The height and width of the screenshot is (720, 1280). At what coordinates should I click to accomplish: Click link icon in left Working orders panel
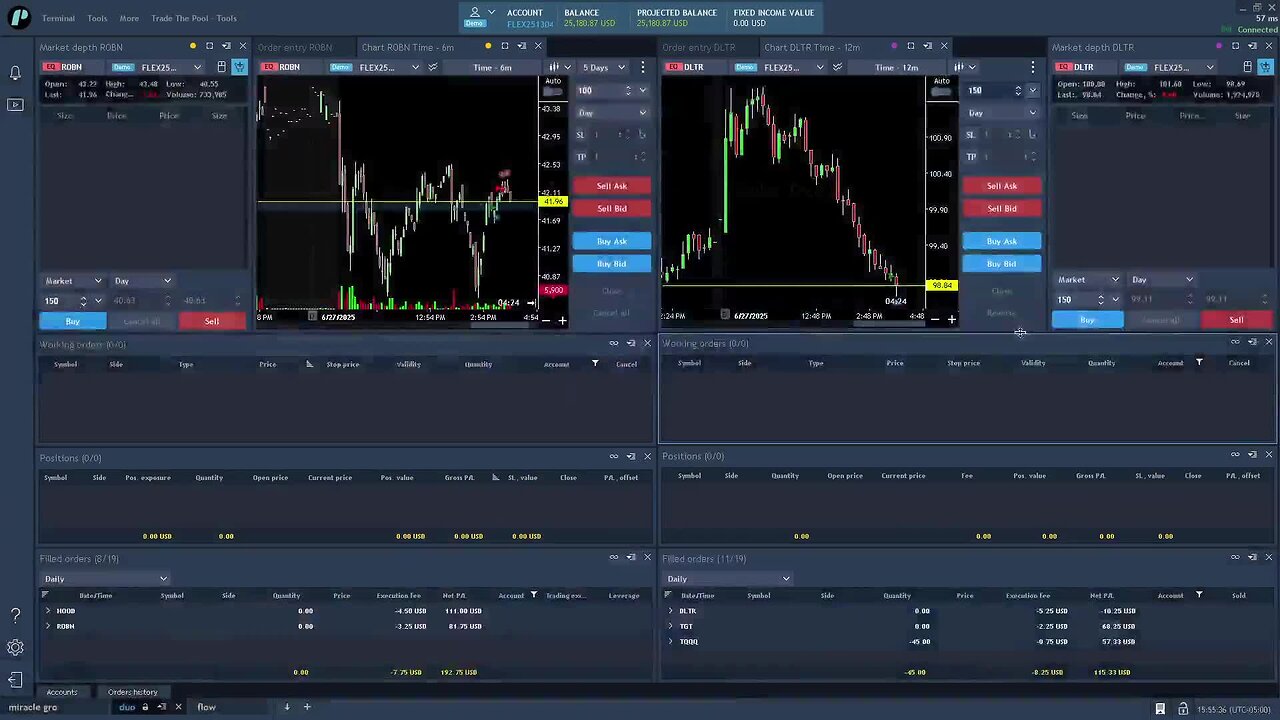point(614,343)
